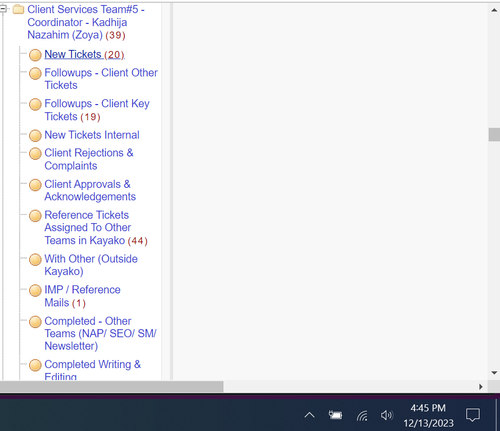Open the Wi-Fi network tray icon
Image resolution: width=500 pixels, height=431 pixels.
362,415
